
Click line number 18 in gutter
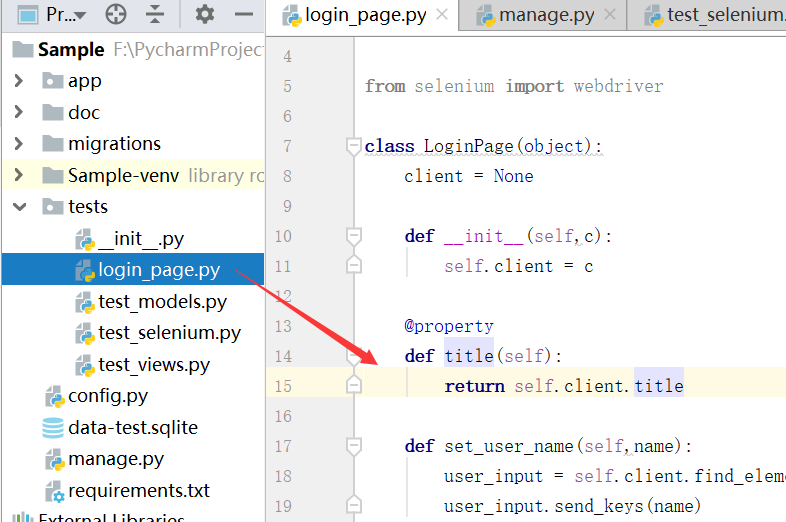(283, 476)
